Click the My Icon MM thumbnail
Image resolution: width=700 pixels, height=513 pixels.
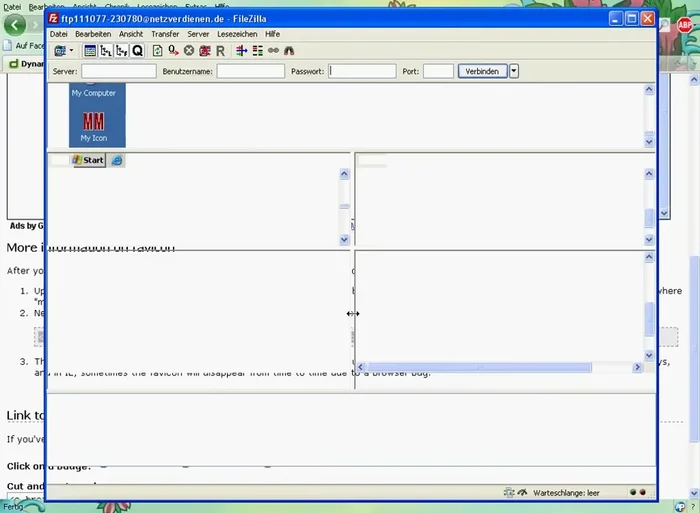tap(94, 121)
